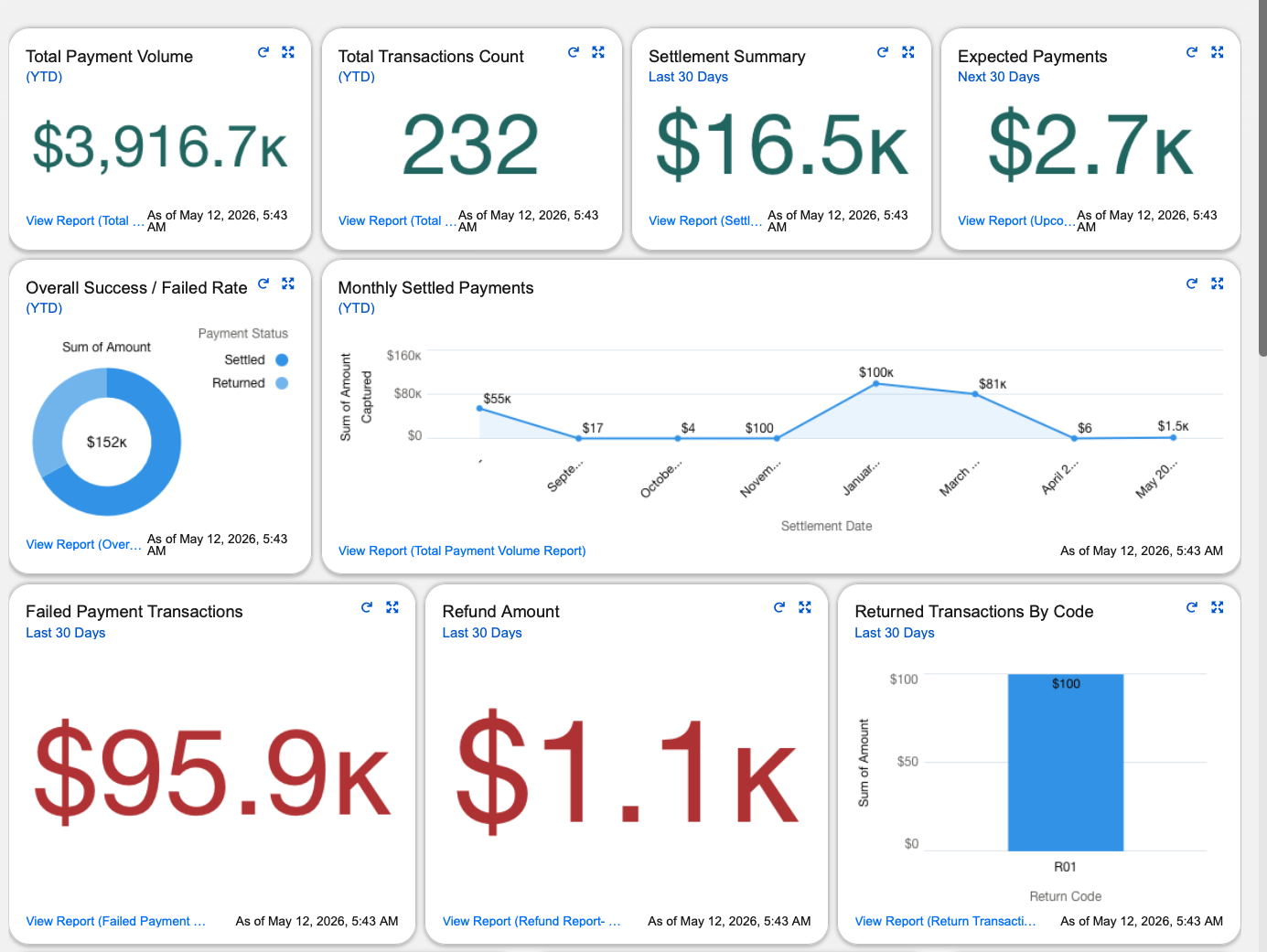This screenshot has width=1267, height=952.
Task: Expand the Refund Amount widget
Action: pos(805,607)
